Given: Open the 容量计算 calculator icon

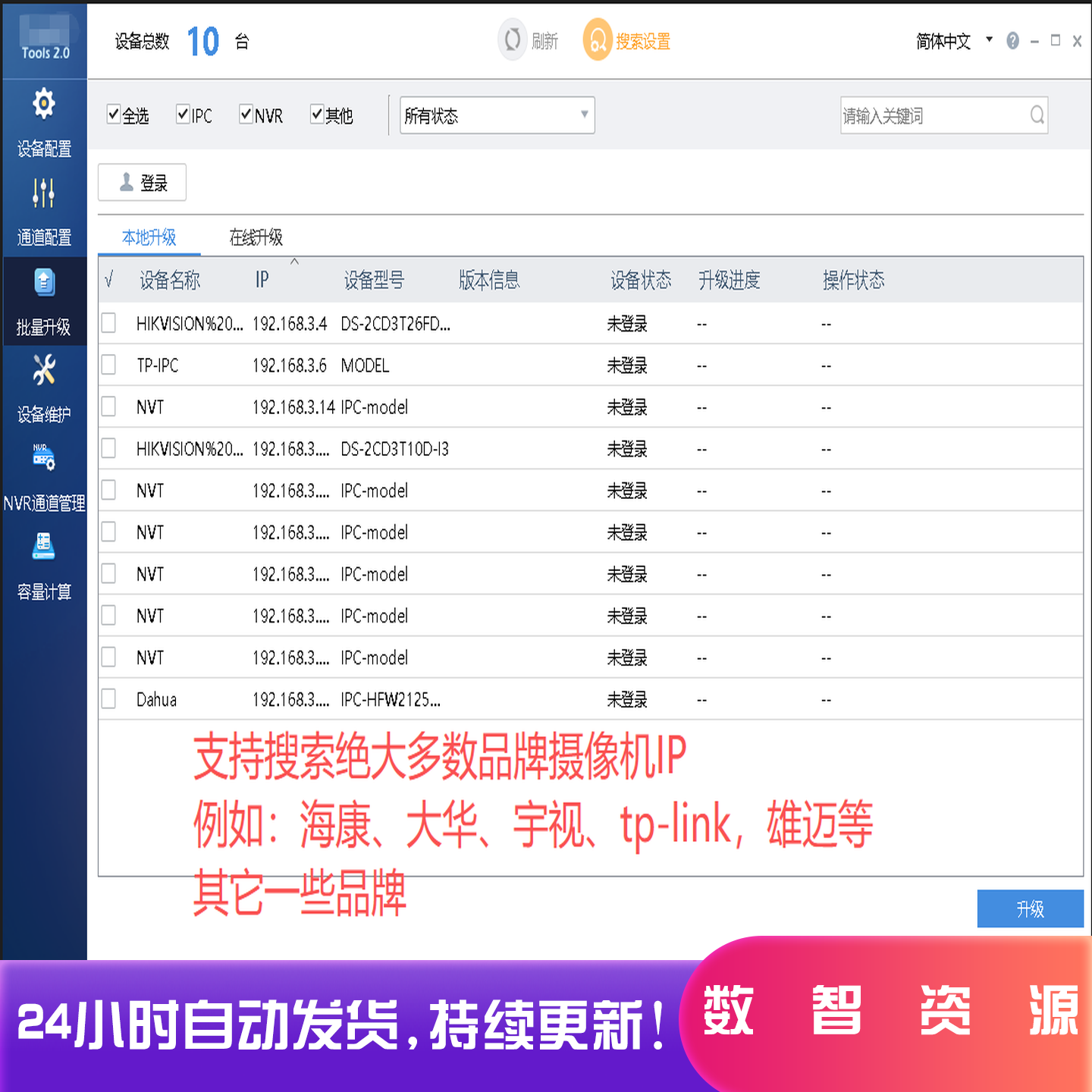Looking at the screenshot, I should pyautogui.click(x=43, y=546).
